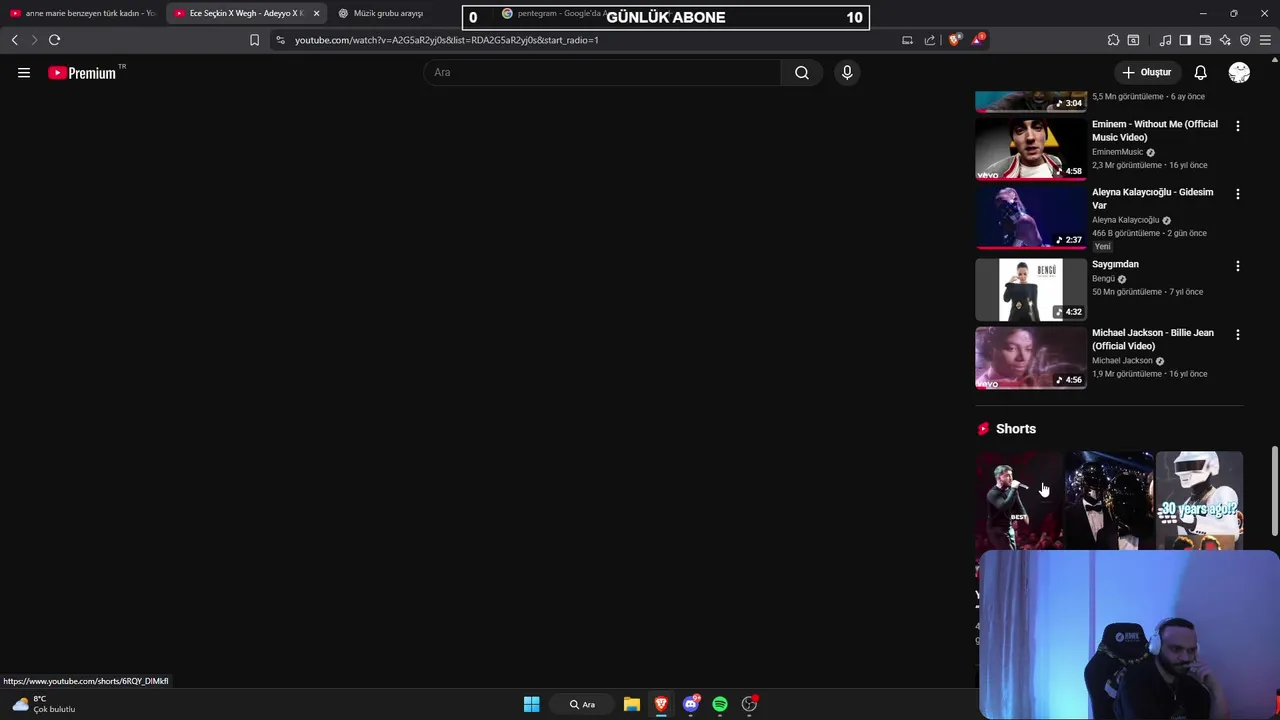Open options for Eminem Without Me video
This screenshot has height=720, width=1280.
[x=1238, y=126]
